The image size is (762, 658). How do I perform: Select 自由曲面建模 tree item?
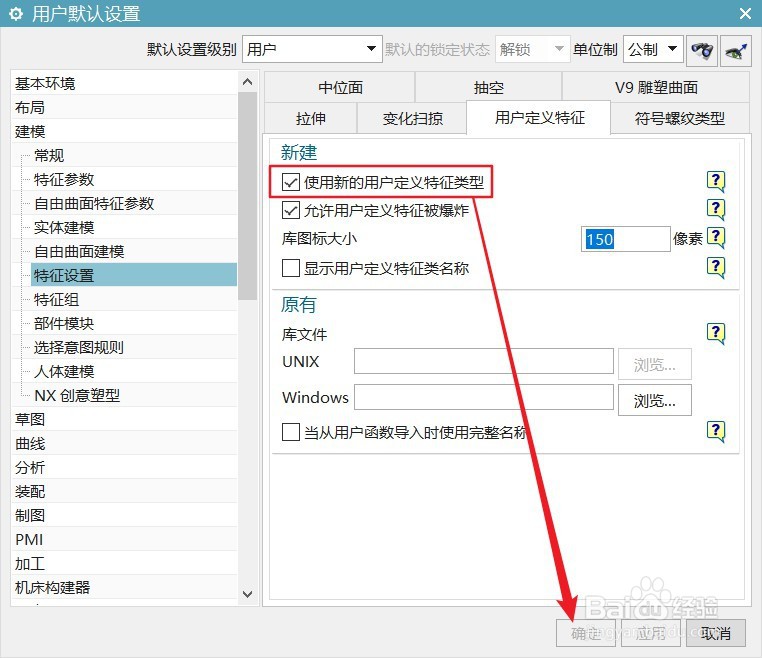point(134,251)
